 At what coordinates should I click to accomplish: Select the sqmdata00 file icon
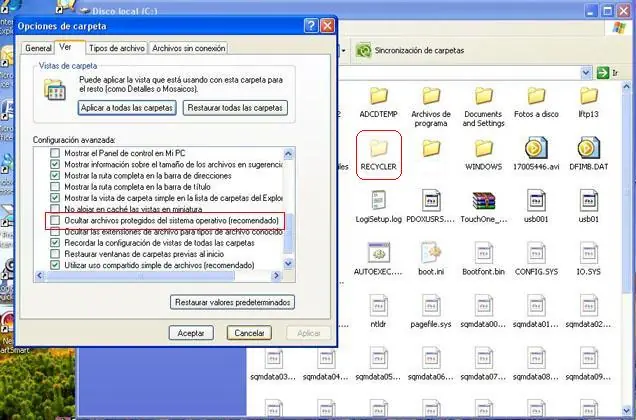tap(483, 306)
